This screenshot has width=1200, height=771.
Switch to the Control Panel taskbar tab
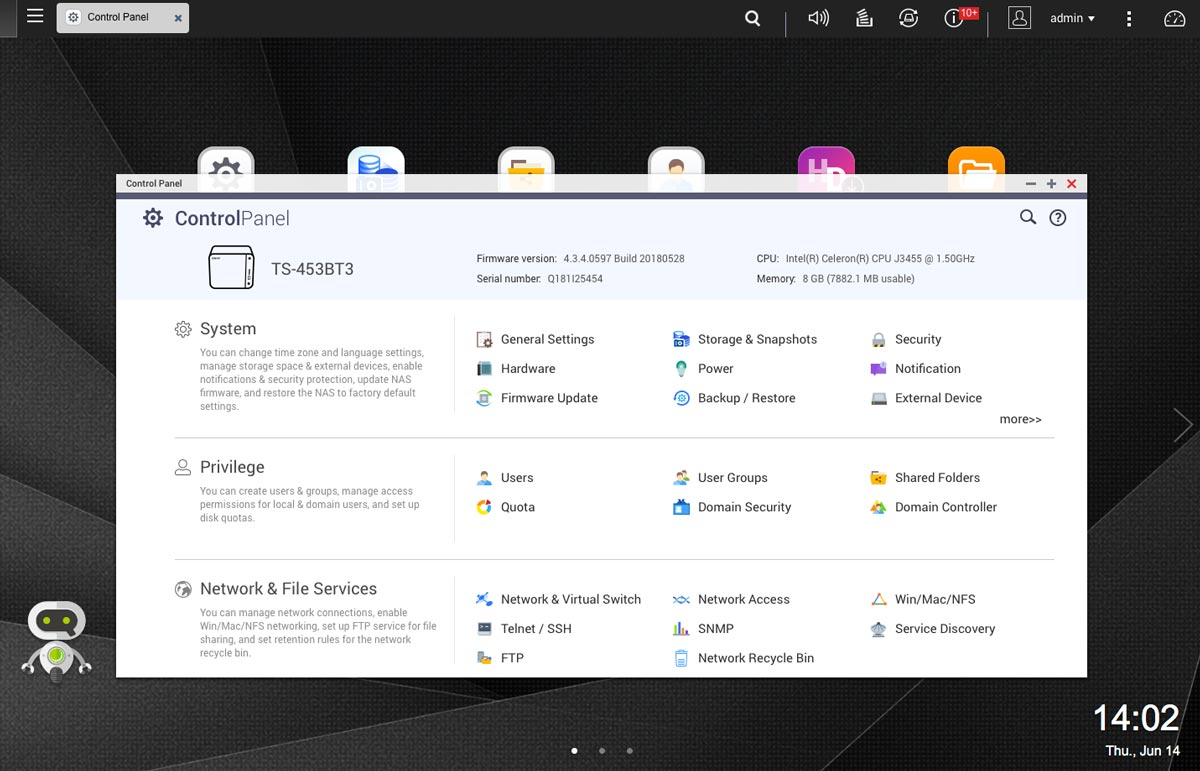[122, 18]
